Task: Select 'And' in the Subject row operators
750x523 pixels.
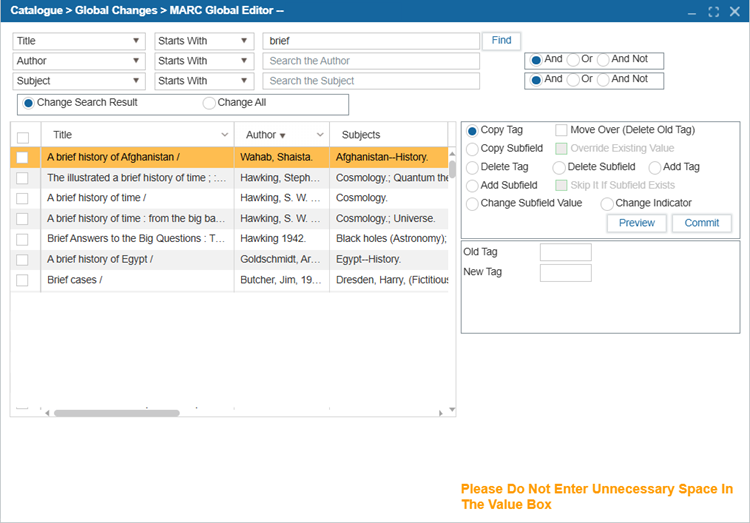Action: click(x=536, y=80)
